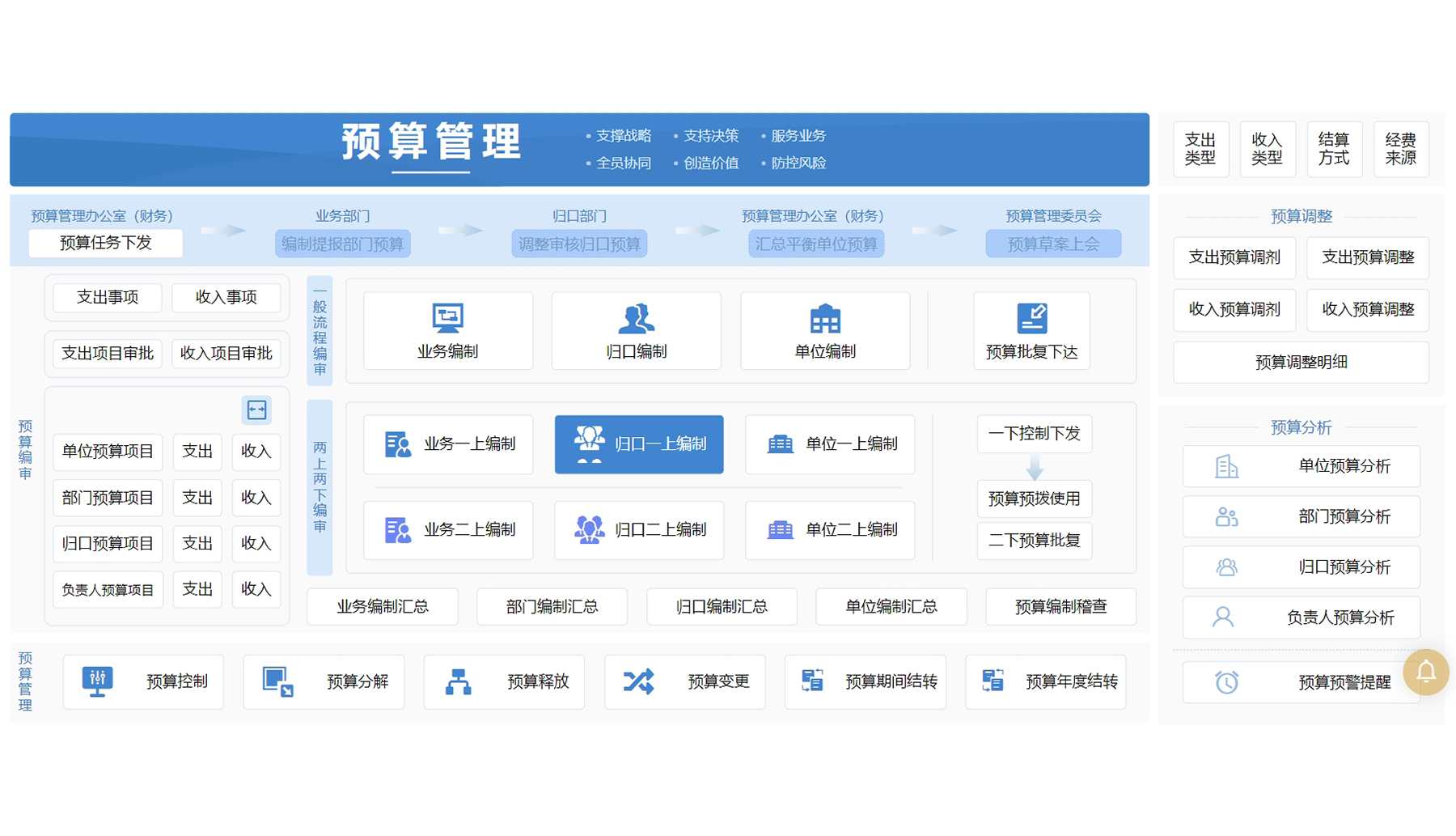Screen dimensions: 1456x836
Task: Open 归口编制 via its people icon
Action: click(637, 319)
